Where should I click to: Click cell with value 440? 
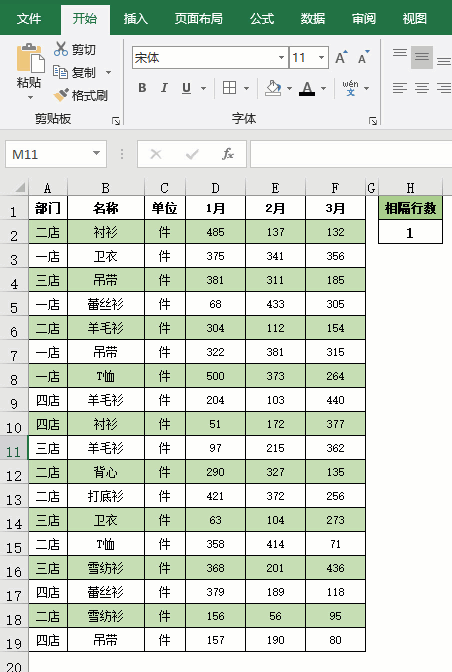tap(335, 400)
